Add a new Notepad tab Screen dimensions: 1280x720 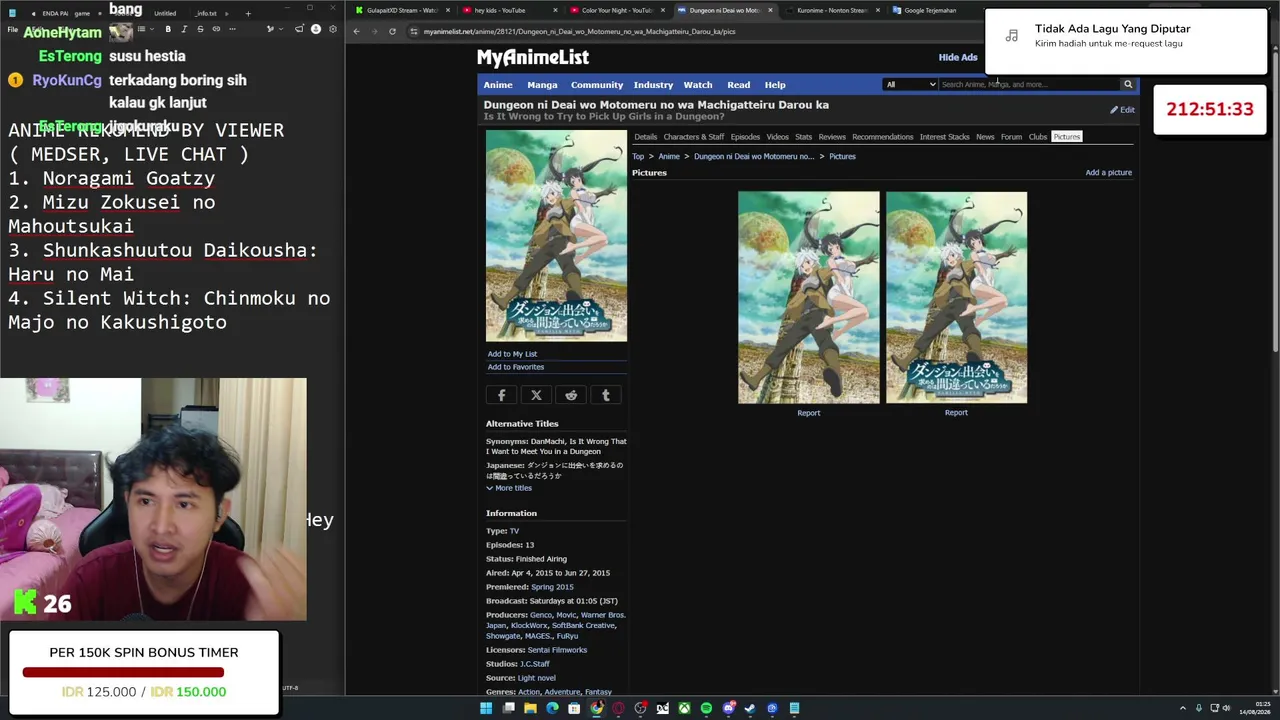coord(248,13)
